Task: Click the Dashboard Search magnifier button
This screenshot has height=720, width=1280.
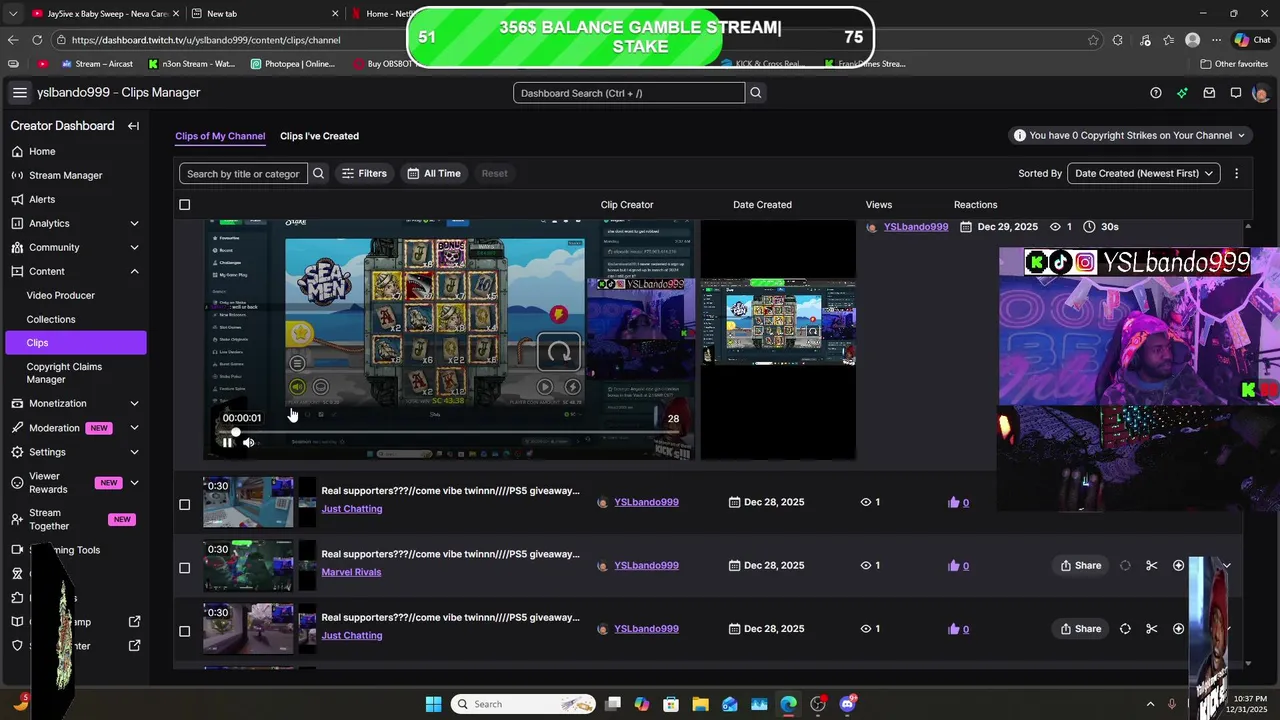Action: click(x=756, y=93)
